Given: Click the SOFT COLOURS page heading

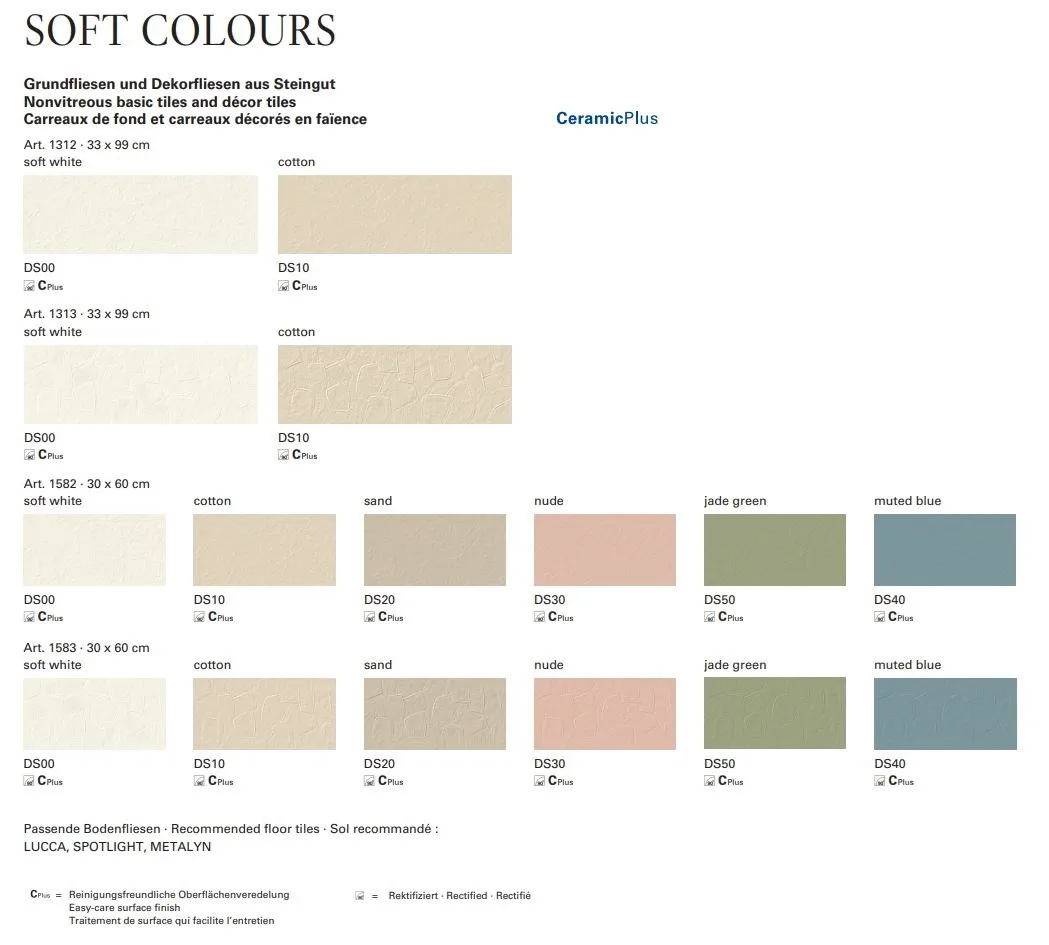Looking at the screenshot, I should [x=180, y=30].
